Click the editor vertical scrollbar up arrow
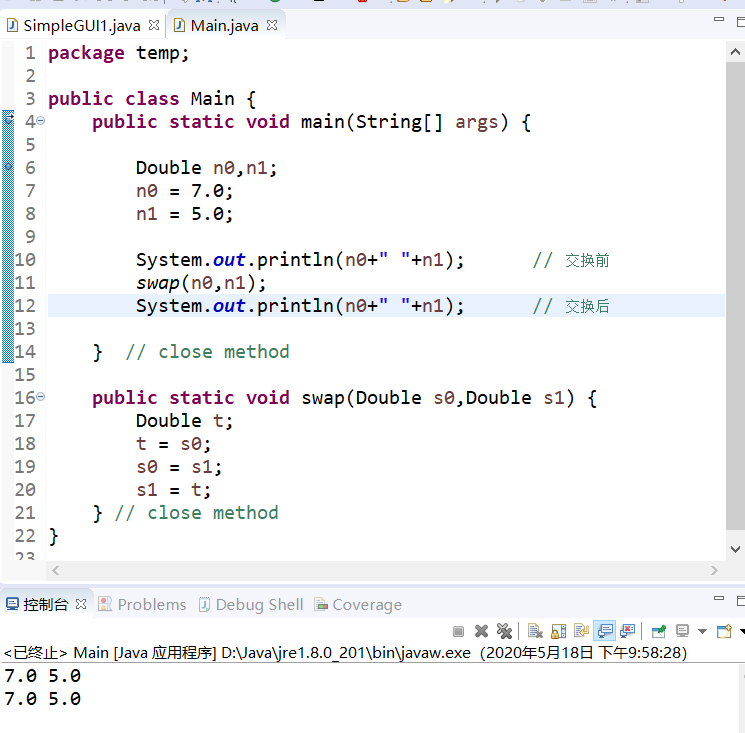 click(x=735, y=52)
